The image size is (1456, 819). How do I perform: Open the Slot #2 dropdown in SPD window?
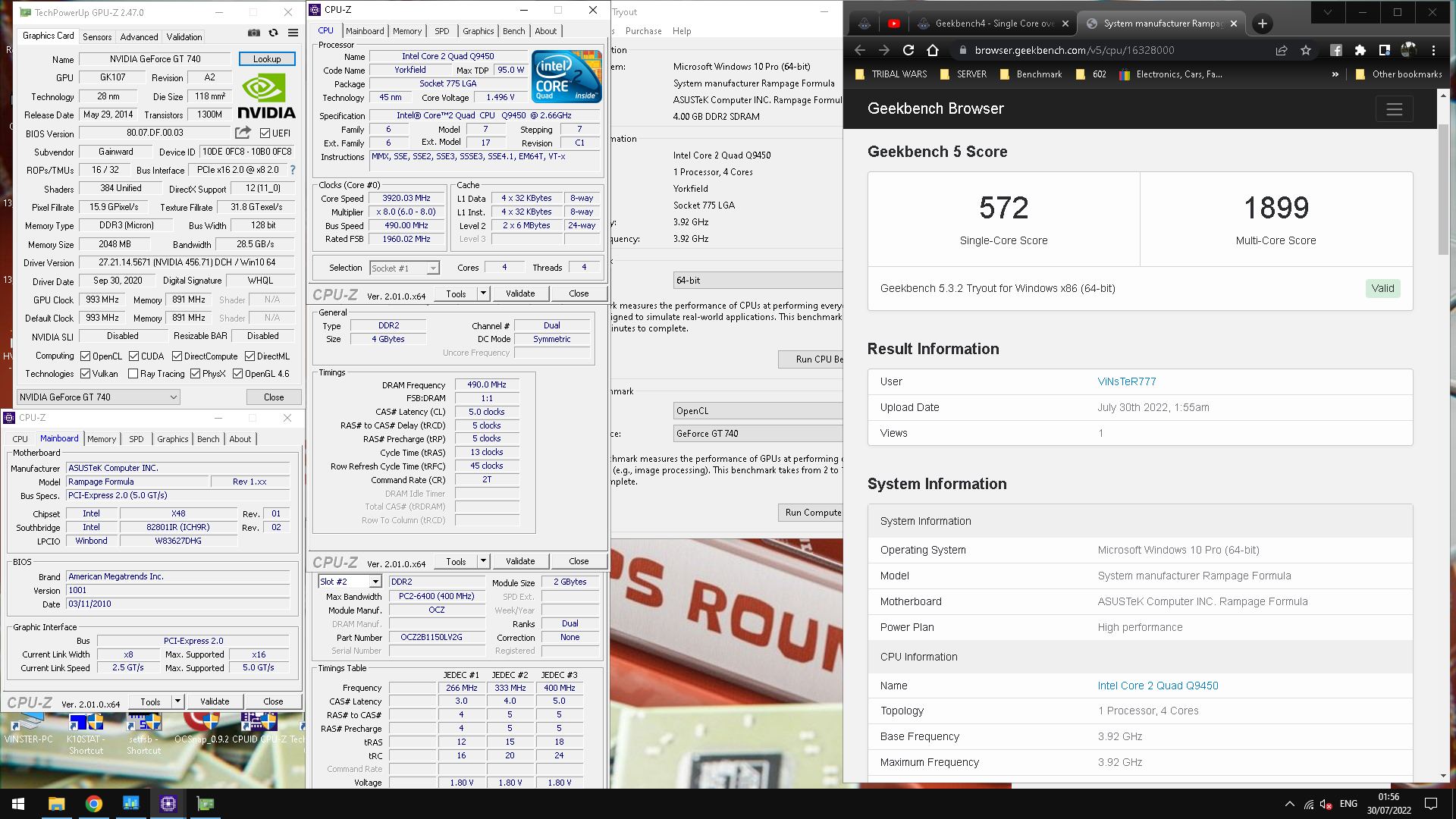350,582
